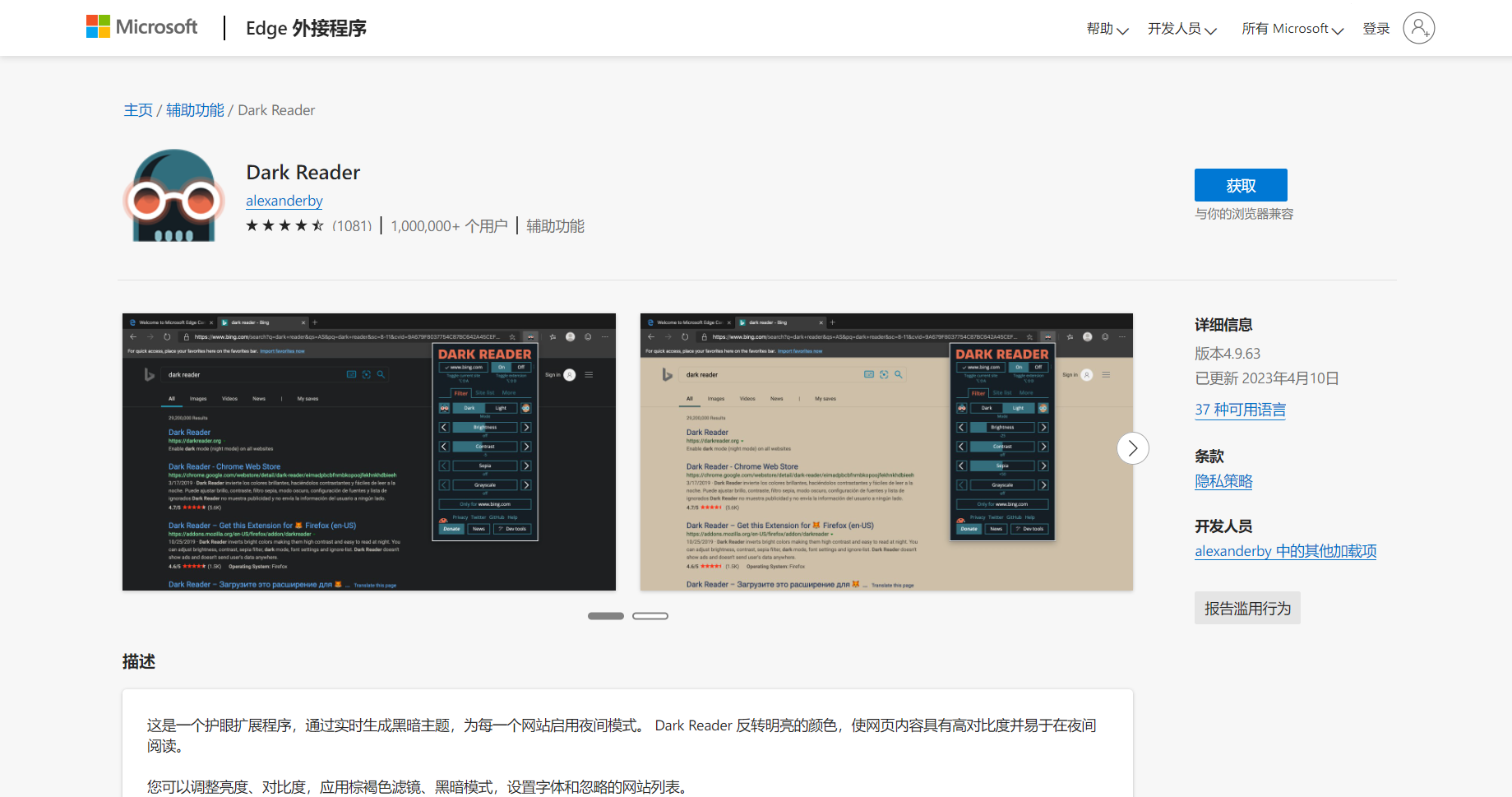Open the 辅助功能 breadcrumb category

(x=194, y=109)
